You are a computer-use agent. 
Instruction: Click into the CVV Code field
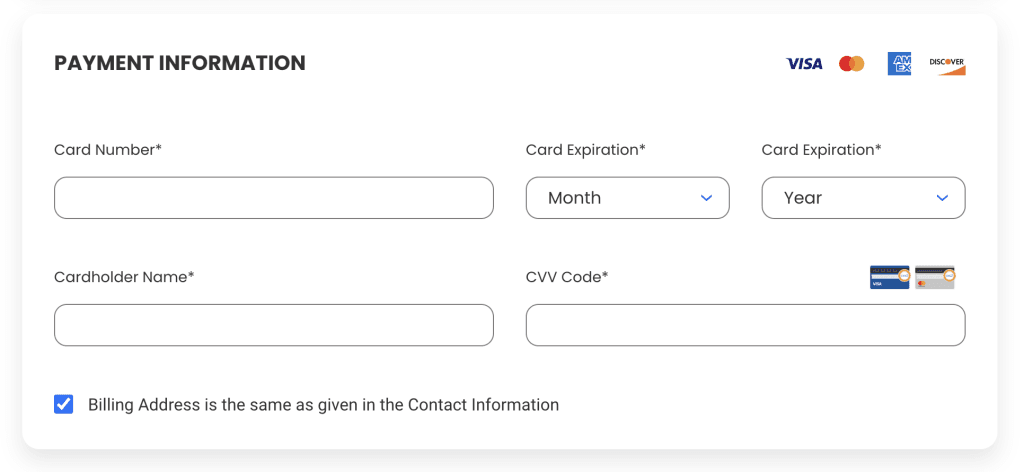coord(745,325)
